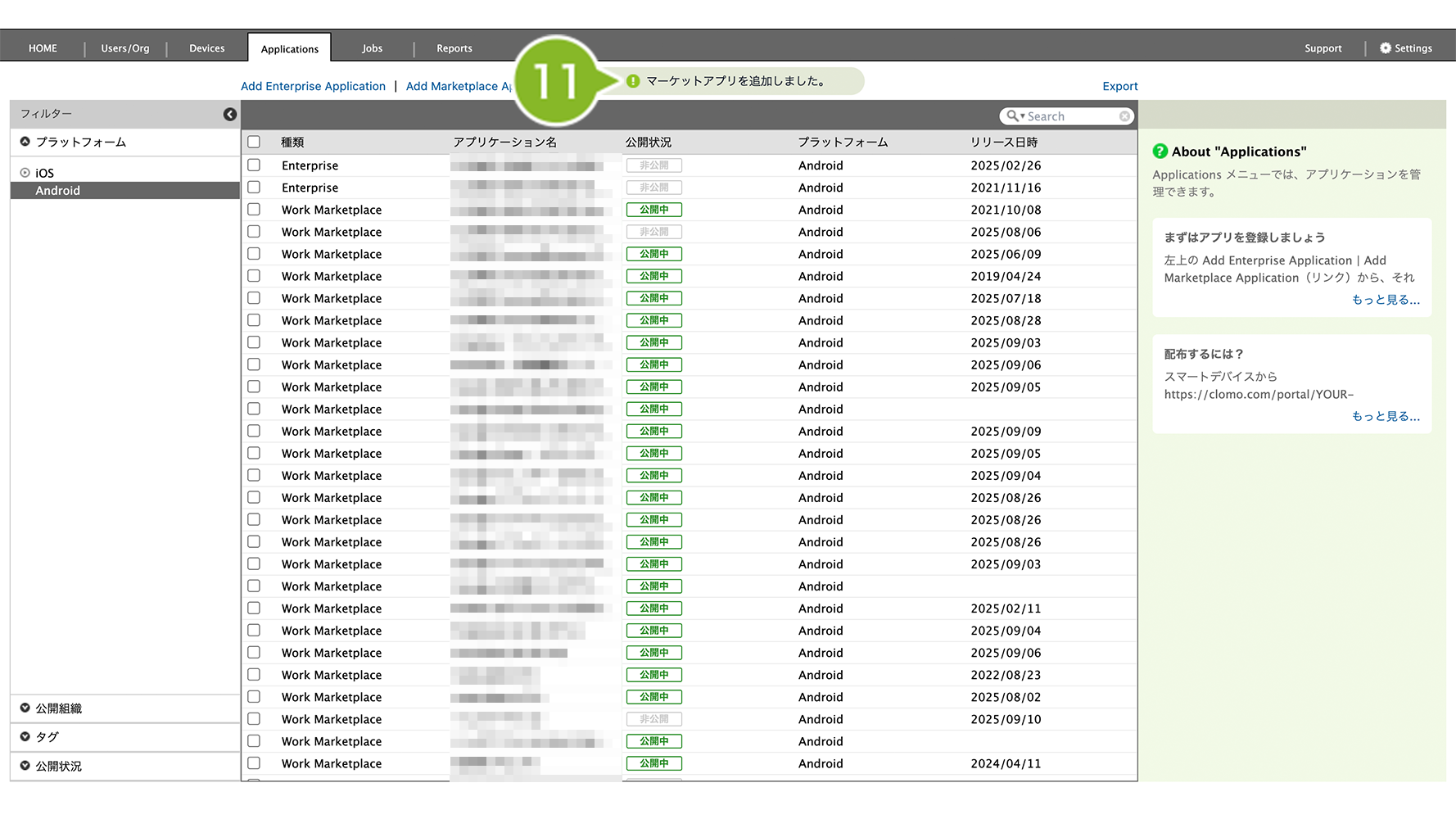Expand the 公開状況 filter section
This screenshot has height=819, width=1456.
coord(25,766)
